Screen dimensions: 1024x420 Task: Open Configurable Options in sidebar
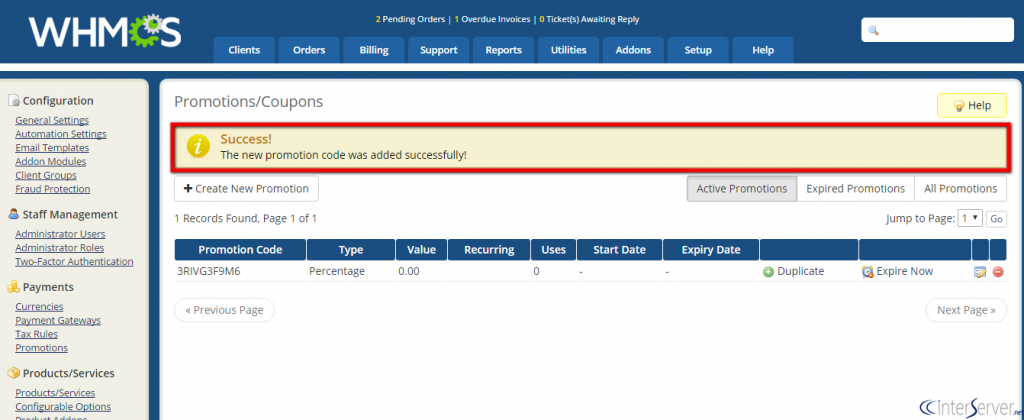(x=63, y=406)
